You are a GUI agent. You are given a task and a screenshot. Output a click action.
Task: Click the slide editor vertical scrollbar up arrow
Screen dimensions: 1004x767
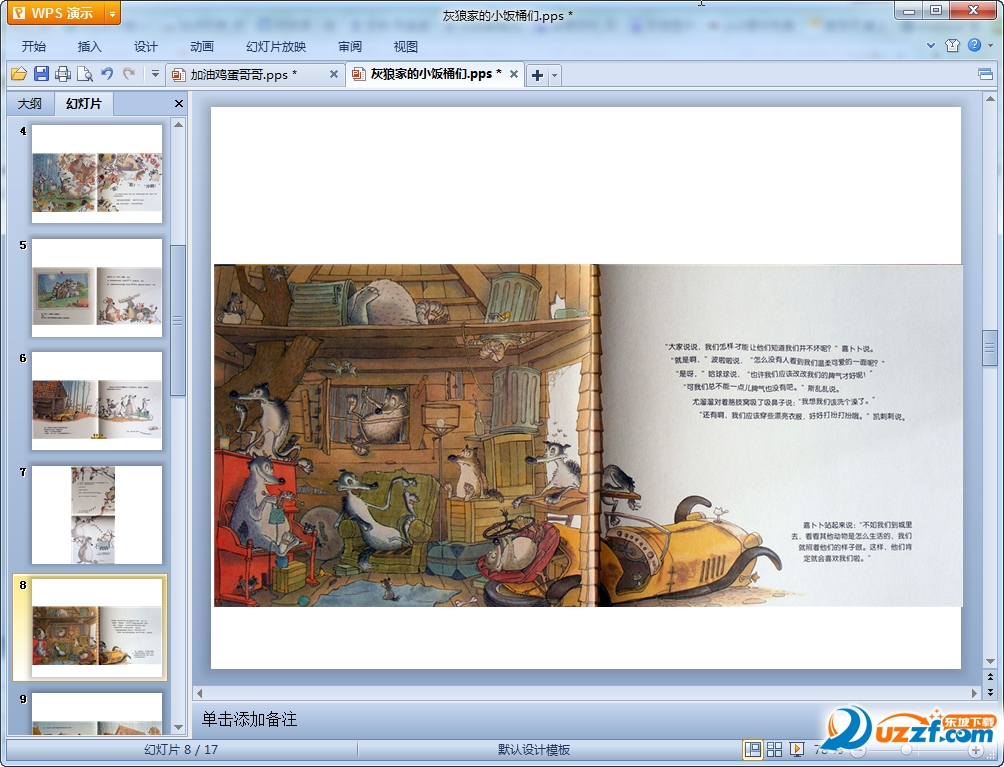pos(990,100)
